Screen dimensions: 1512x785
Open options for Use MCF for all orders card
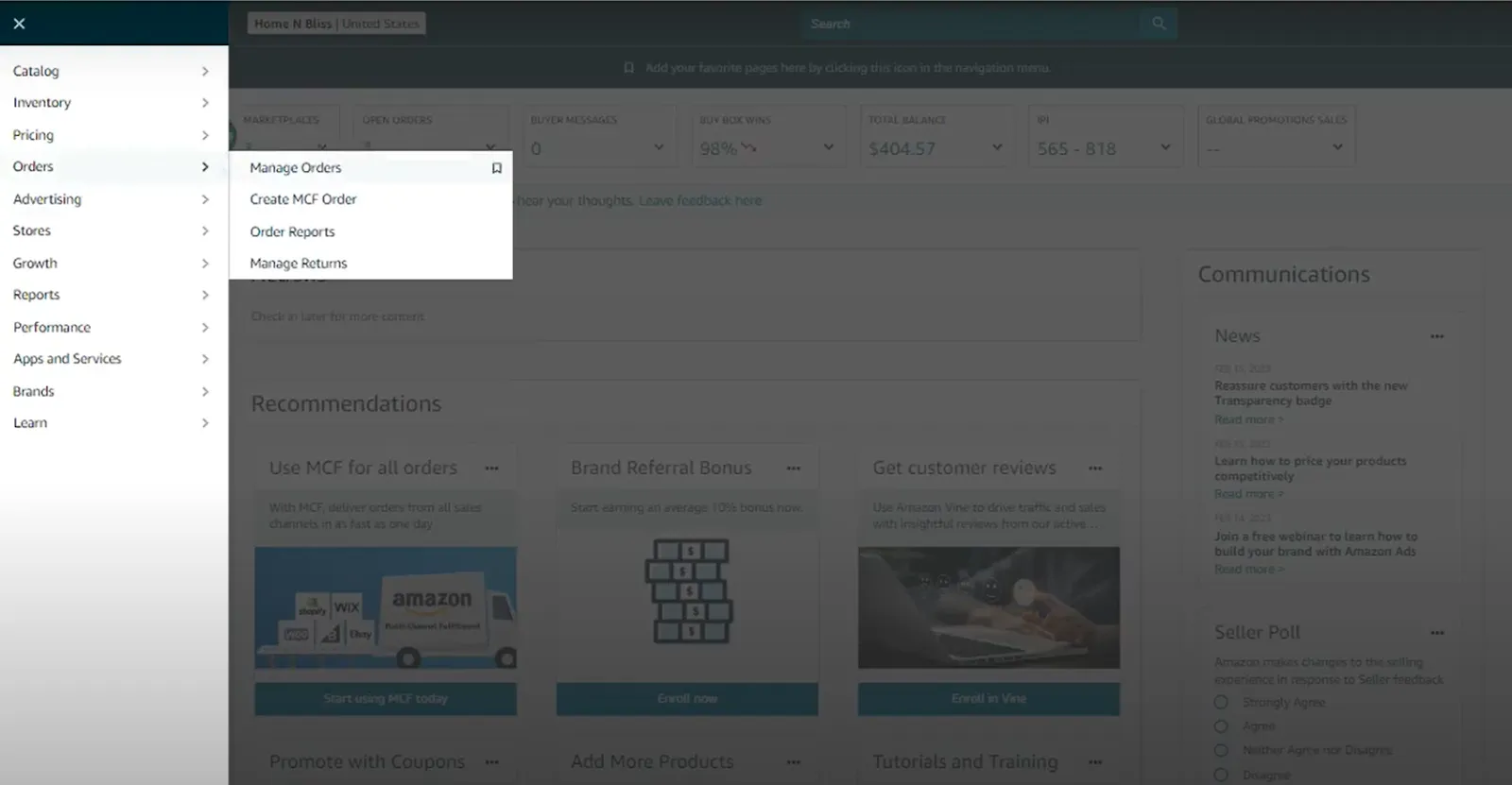pos(491,469)
